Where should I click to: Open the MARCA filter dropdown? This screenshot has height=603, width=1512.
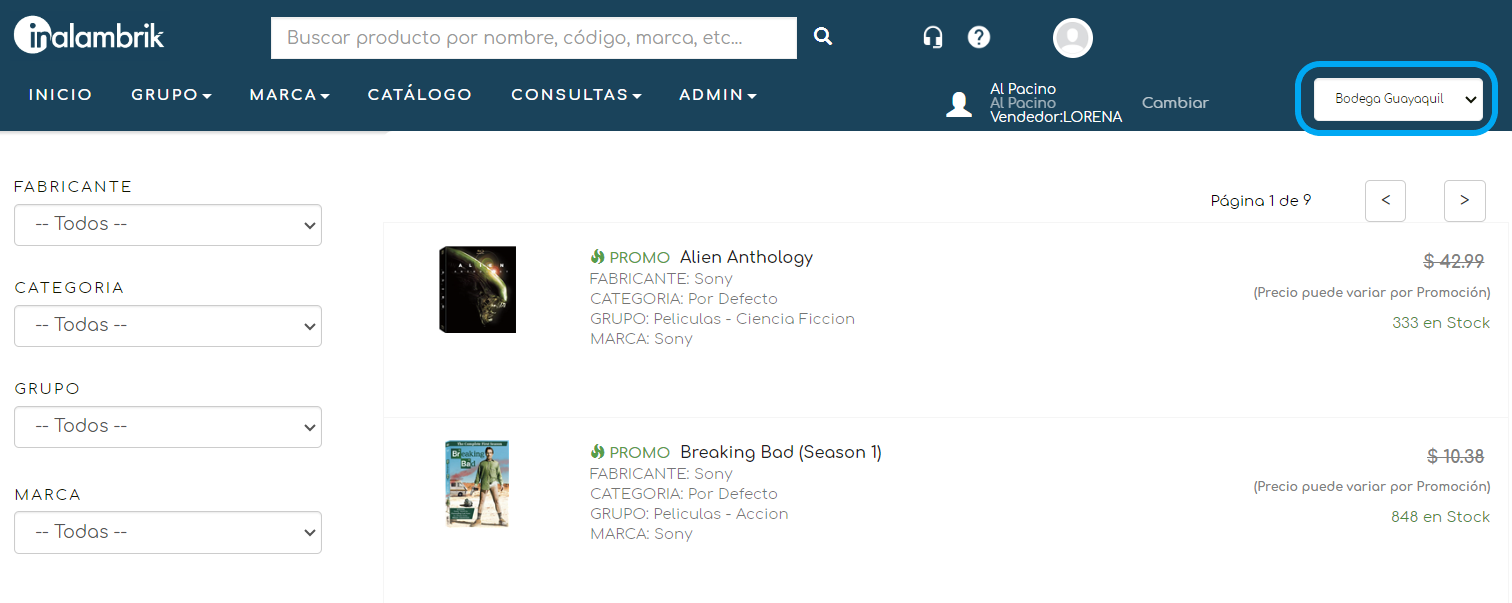pos(168,533)
